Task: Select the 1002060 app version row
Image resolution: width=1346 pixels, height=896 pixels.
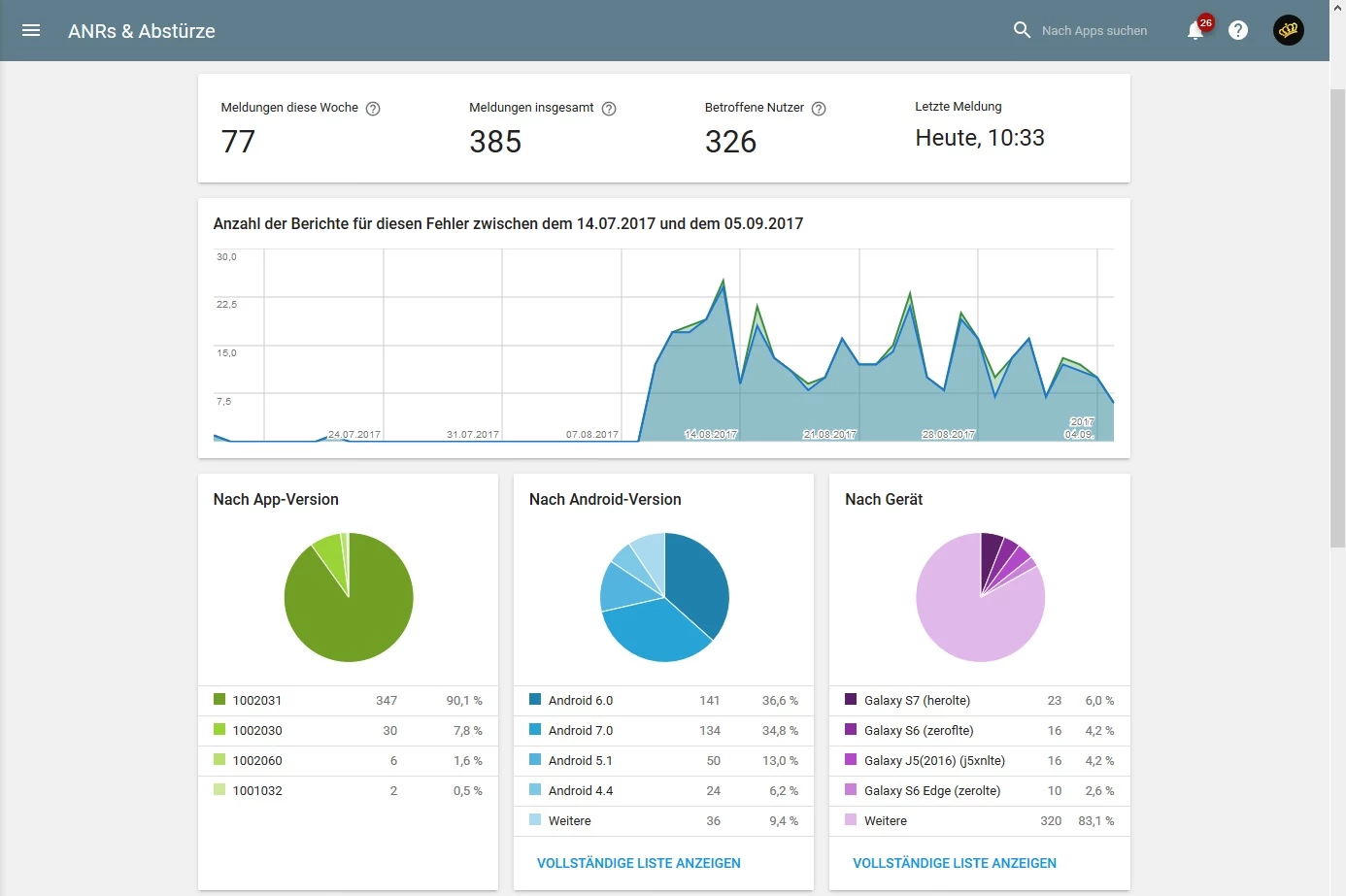Action: coord(348,760)
